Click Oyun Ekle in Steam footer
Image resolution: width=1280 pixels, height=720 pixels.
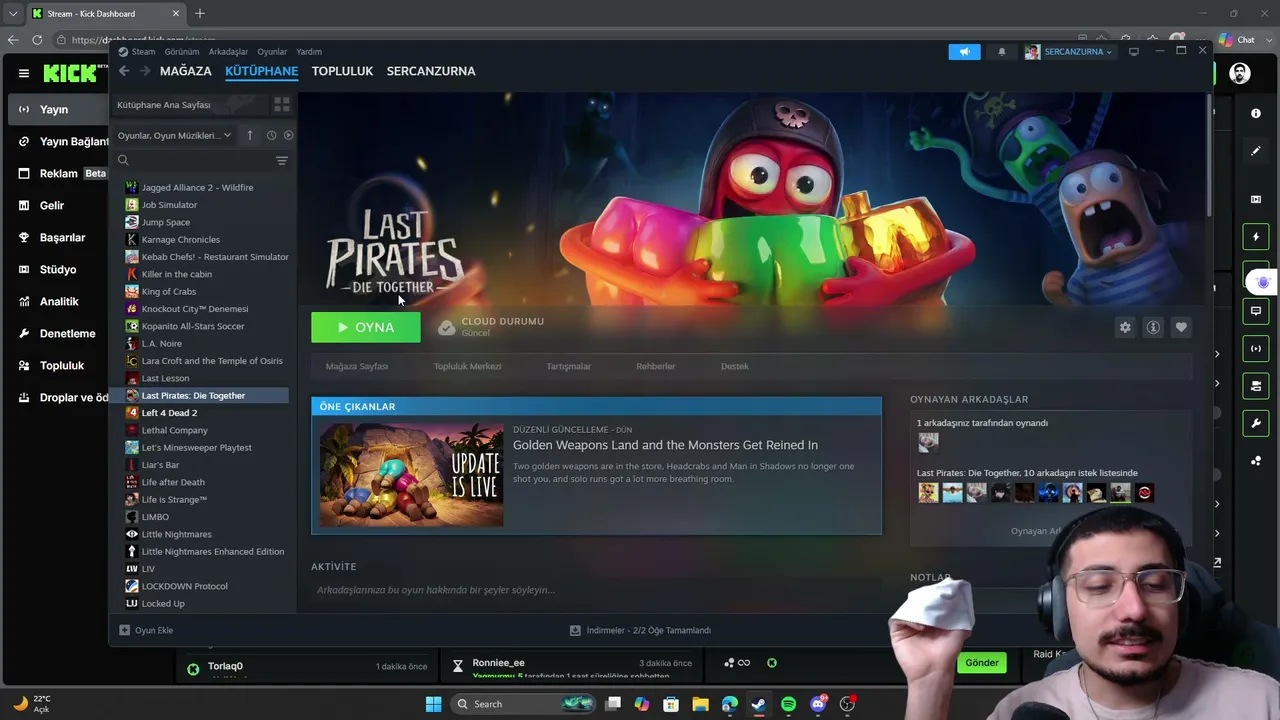pyautogui.click(x=146, y=631)
